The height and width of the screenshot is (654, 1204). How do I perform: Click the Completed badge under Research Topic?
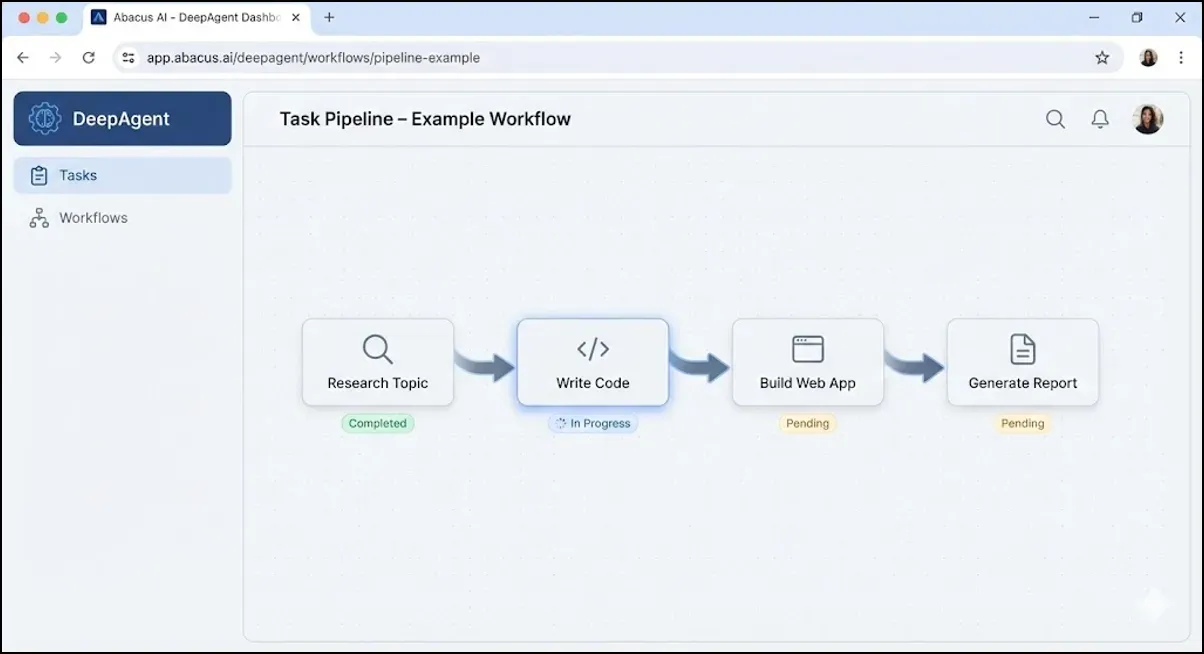(x=377, y=423)
